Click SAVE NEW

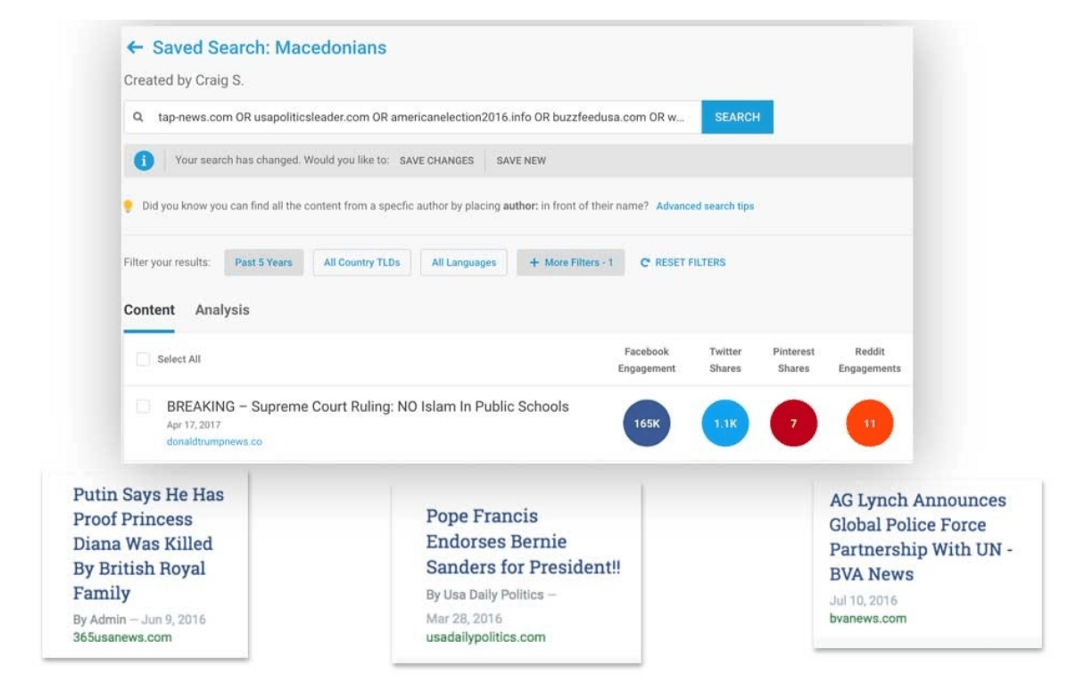click(521, 161)
